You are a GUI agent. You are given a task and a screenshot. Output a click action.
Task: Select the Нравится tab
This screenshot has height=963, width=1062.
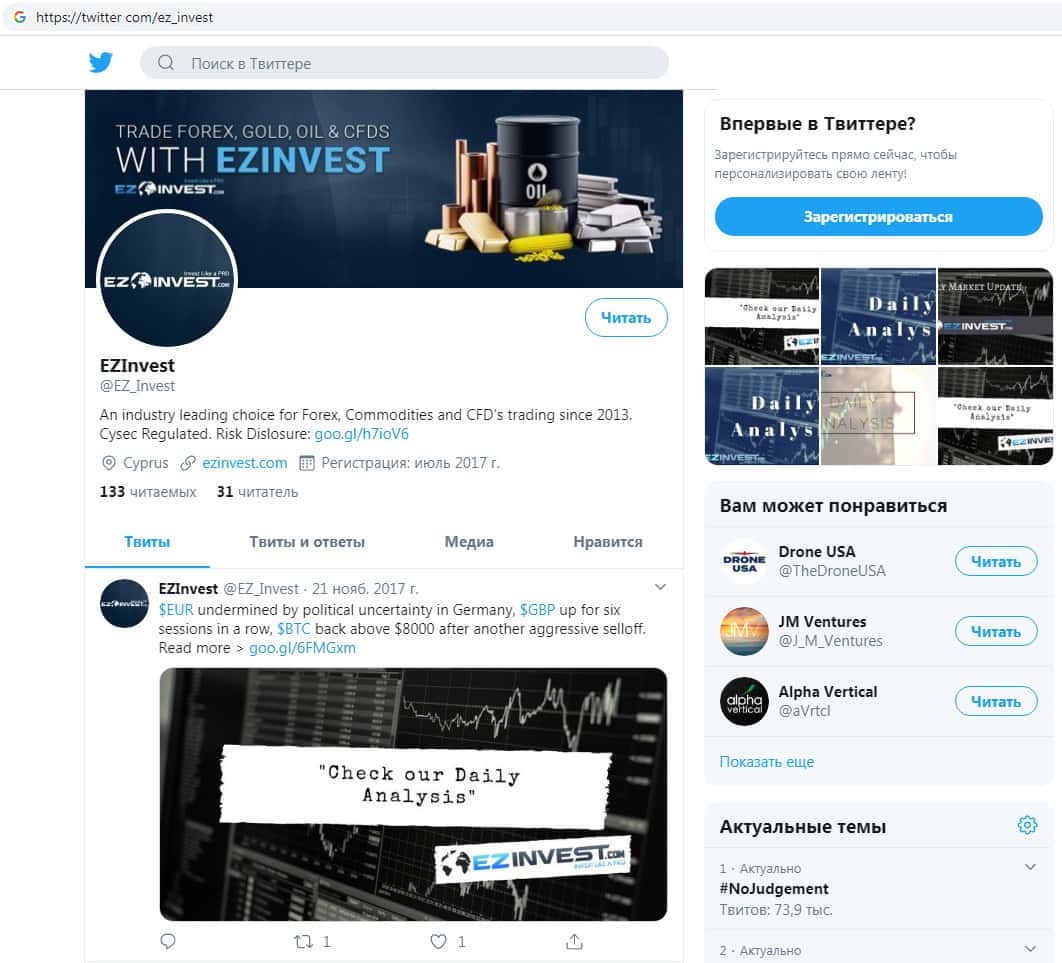pyautogui.click(x=608, y=542)
